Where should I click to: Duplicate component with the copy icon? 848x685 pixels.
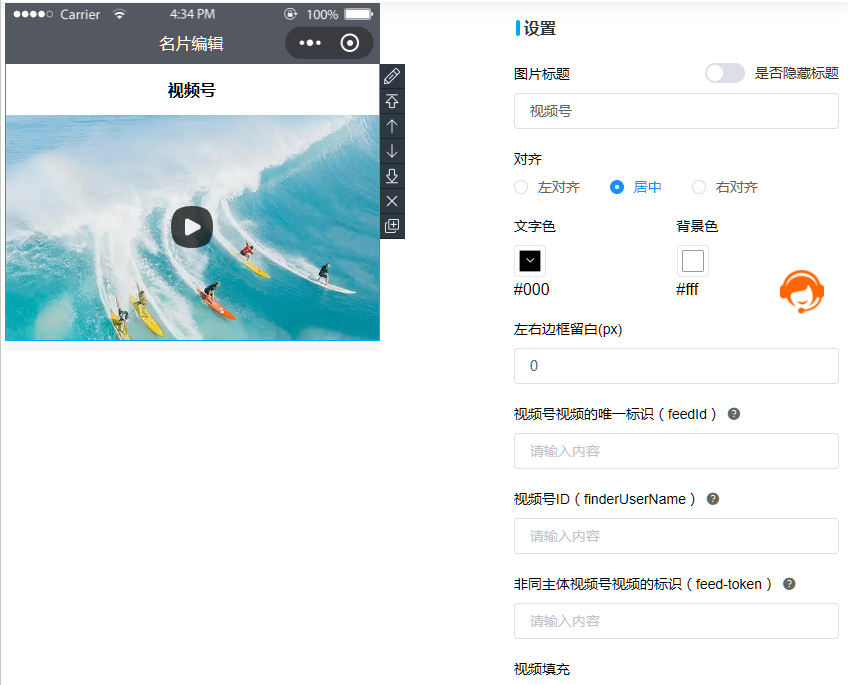[392, 226]
